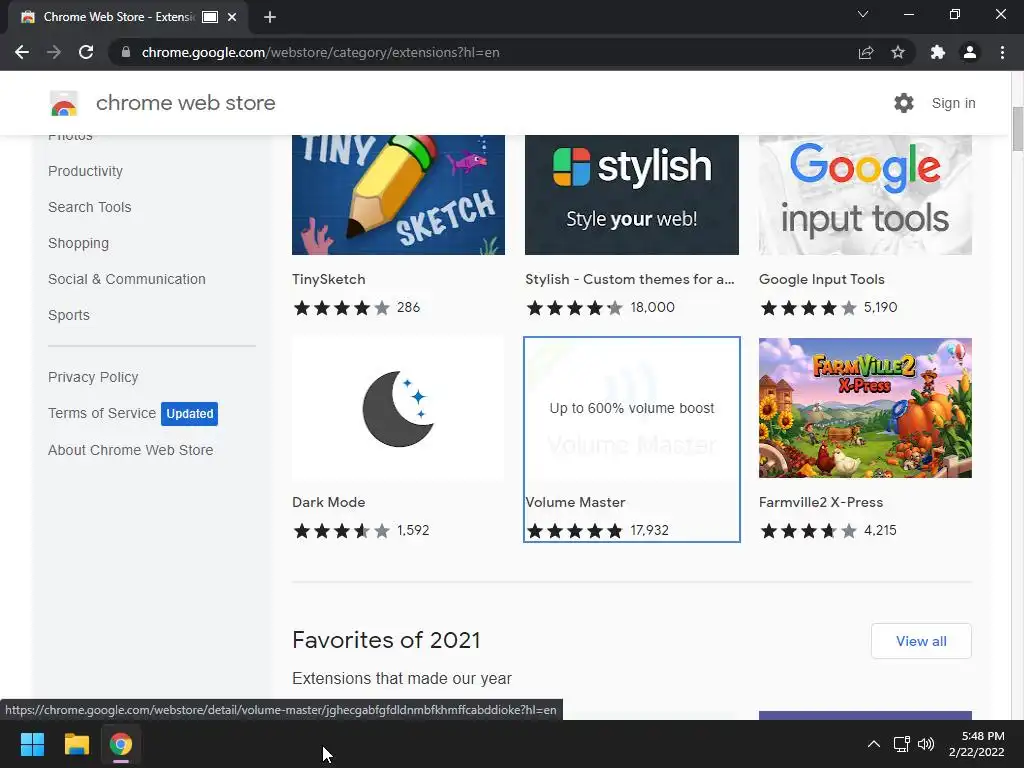The height and width of the screenshot is (768, 1024).
Task: Open File Explorer from the taskbar
Action: point(76,744)
